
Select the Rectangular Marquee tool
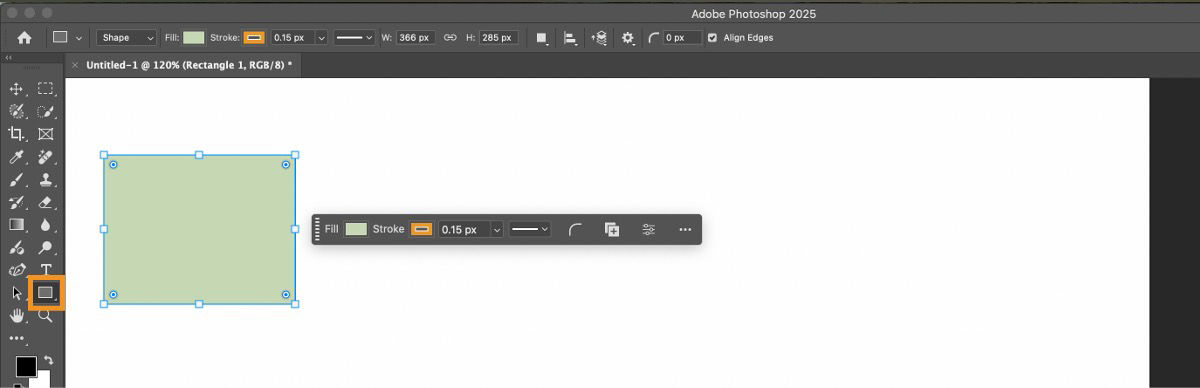(45, 89)
